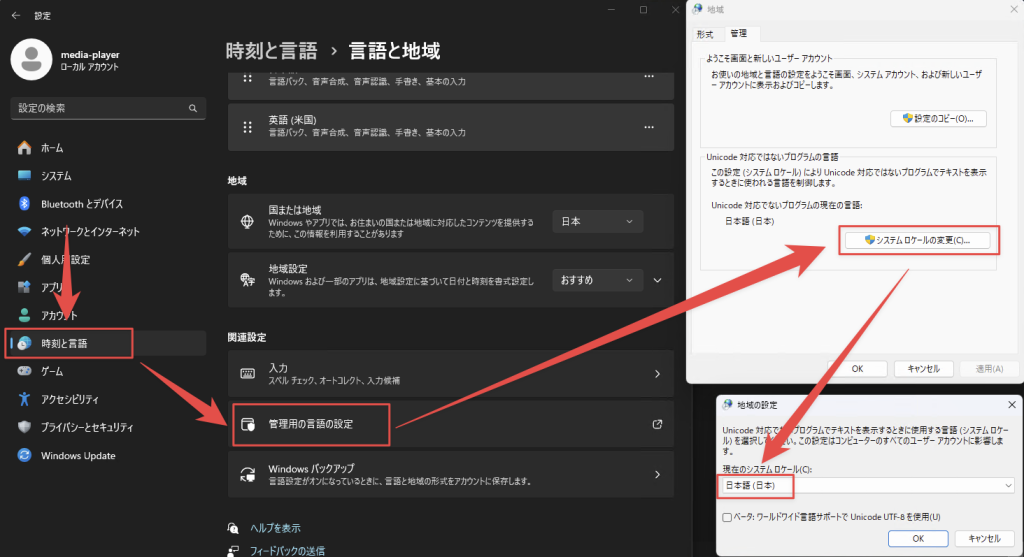
Task: Click the 設定のコピー button
Action: tap(937, 118)
